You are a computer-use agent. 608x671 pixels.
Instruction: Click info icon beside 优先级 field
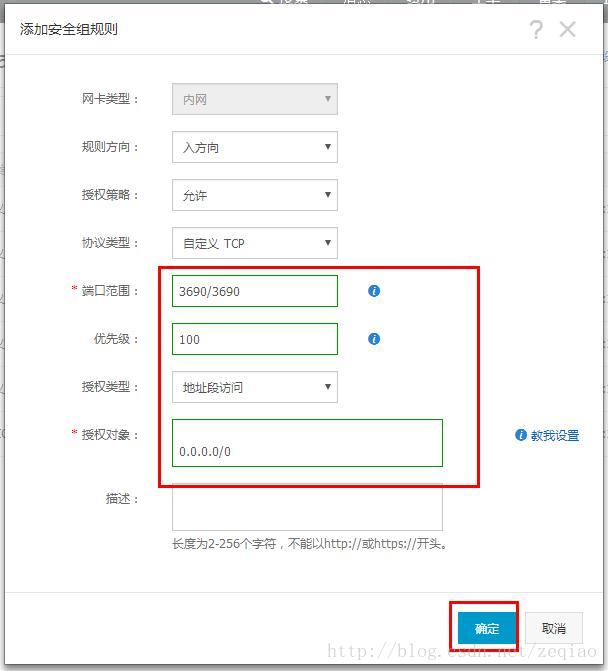pos(374,339)
